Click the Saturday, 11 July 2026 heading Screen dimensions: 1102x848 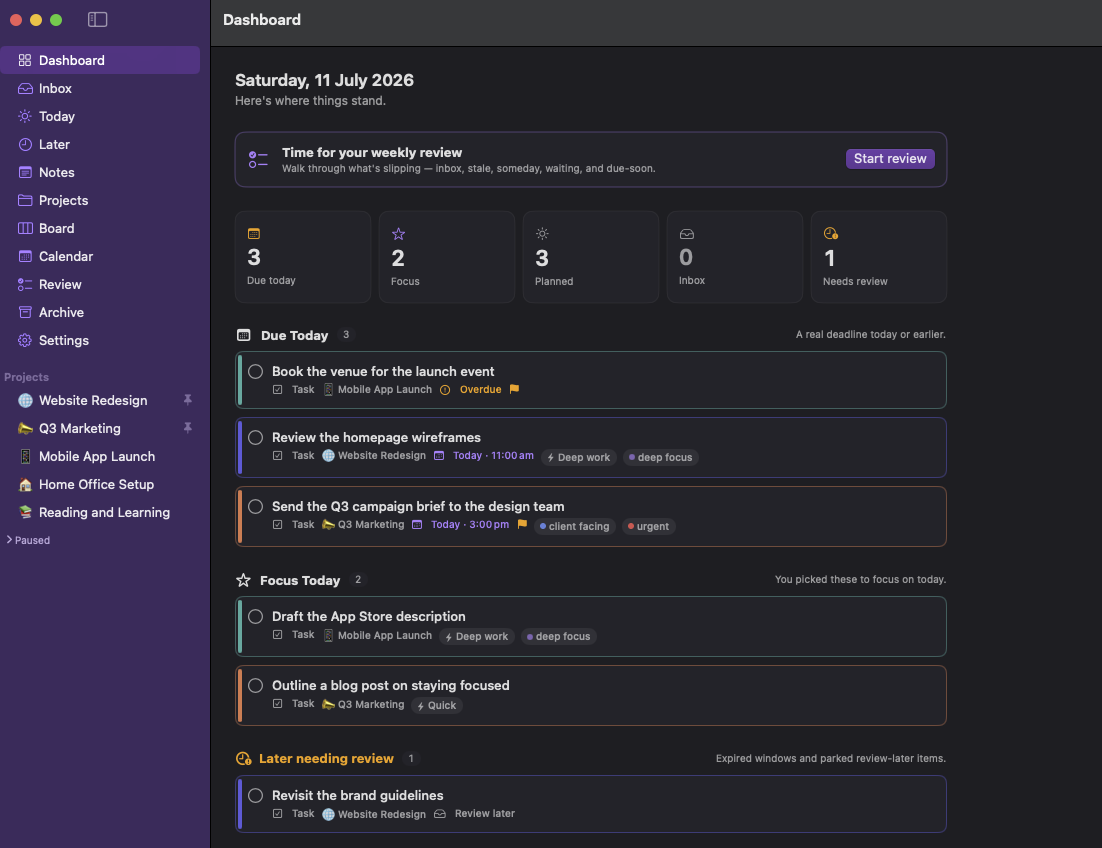click(324, 80)
